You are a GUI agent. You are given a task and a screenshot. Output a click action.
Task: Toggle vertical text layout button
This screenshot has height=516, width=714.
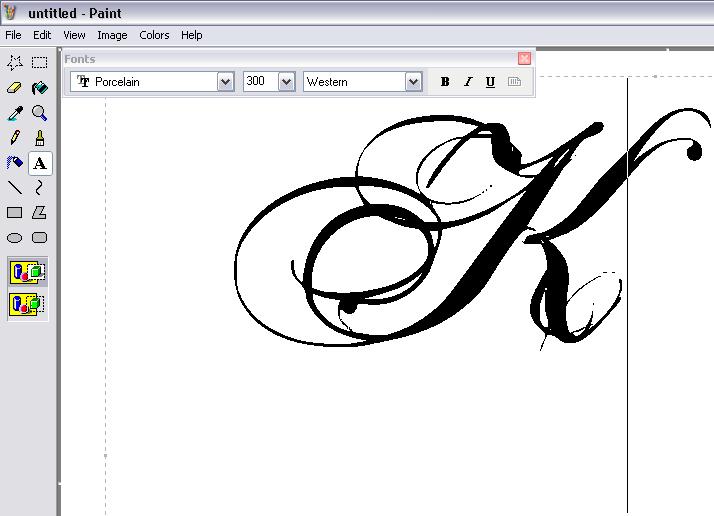[514, 82]
